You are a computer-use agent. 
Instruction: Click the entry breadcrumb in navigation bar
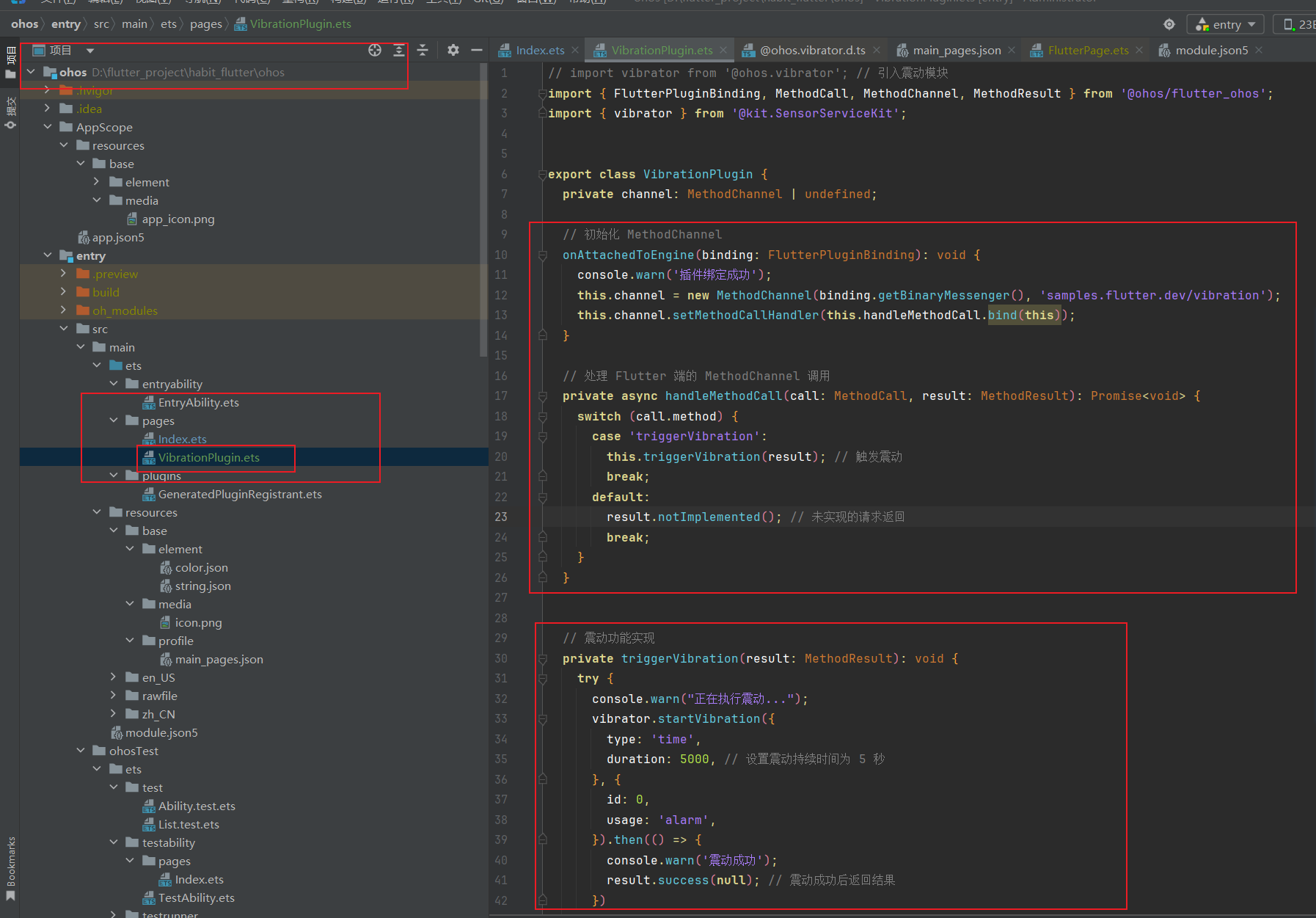tap(66, 24)
